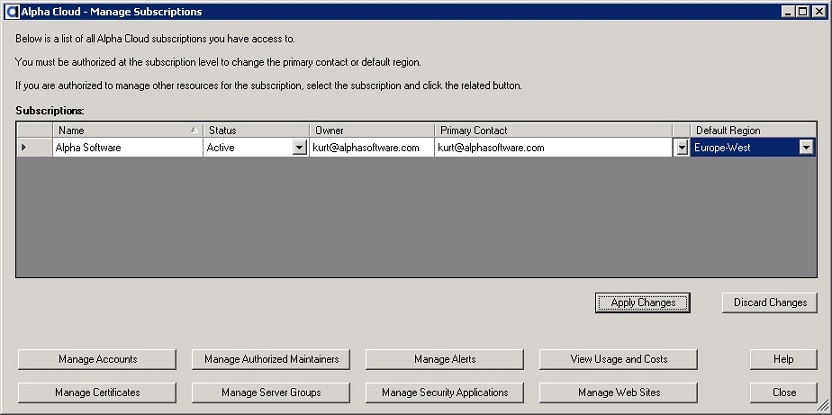Sort subscriptions by Name column header

point(127,130)
